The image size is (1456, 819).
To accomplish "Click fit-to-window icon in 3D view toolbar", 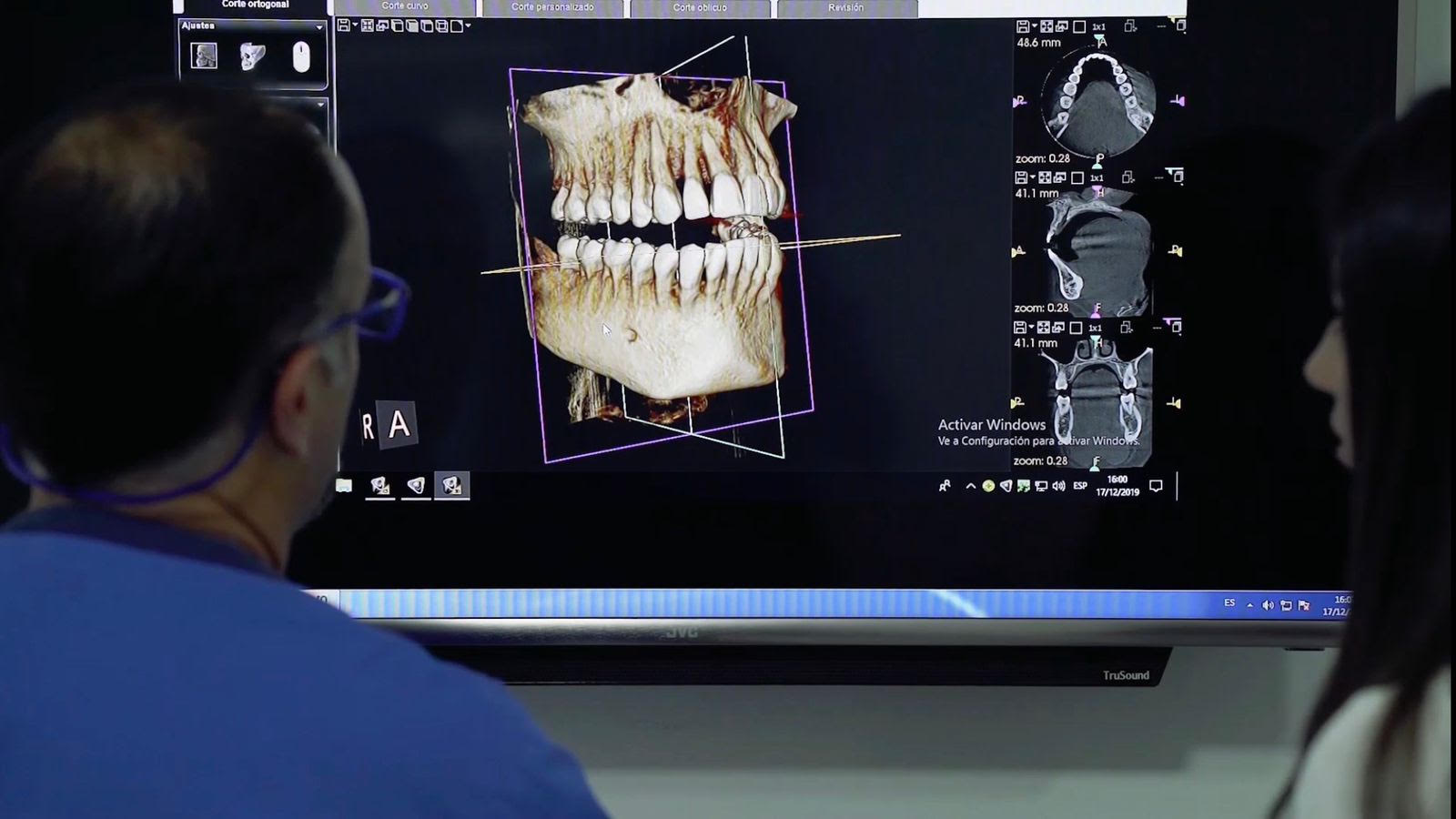I will [x=368, y=25].
